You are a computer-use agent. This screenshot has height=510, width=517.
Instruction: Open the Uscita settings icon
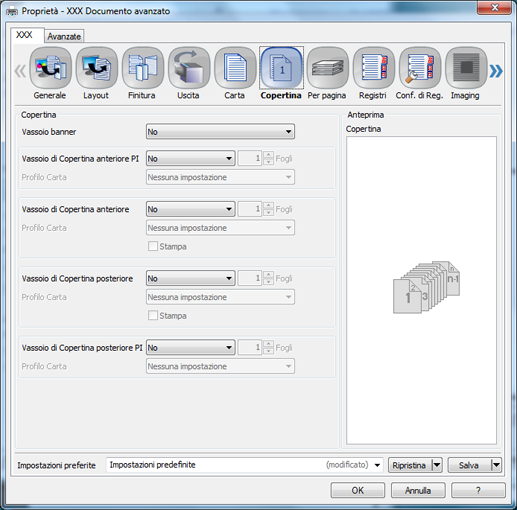[189, 68]
